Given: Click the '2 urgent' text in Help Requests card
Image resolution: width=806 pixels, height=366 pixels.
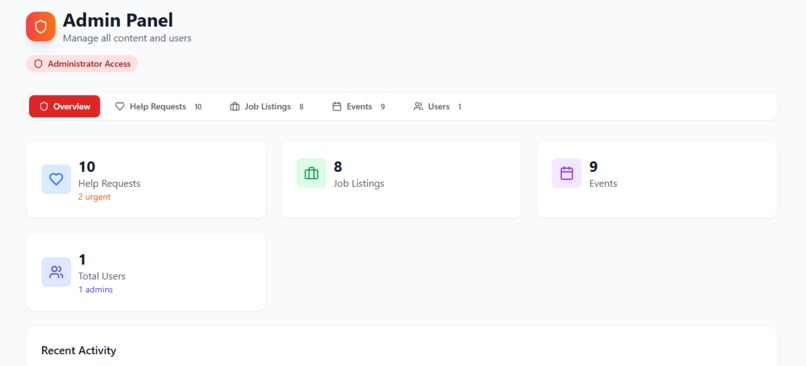Looking at the screenshot, I should (x=95, y=197).
